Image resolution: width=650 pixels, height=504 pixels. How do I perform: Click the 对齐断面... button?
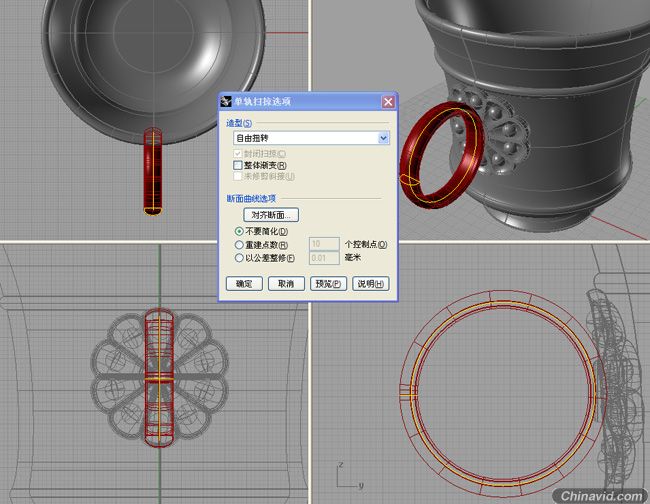point(271,215)
